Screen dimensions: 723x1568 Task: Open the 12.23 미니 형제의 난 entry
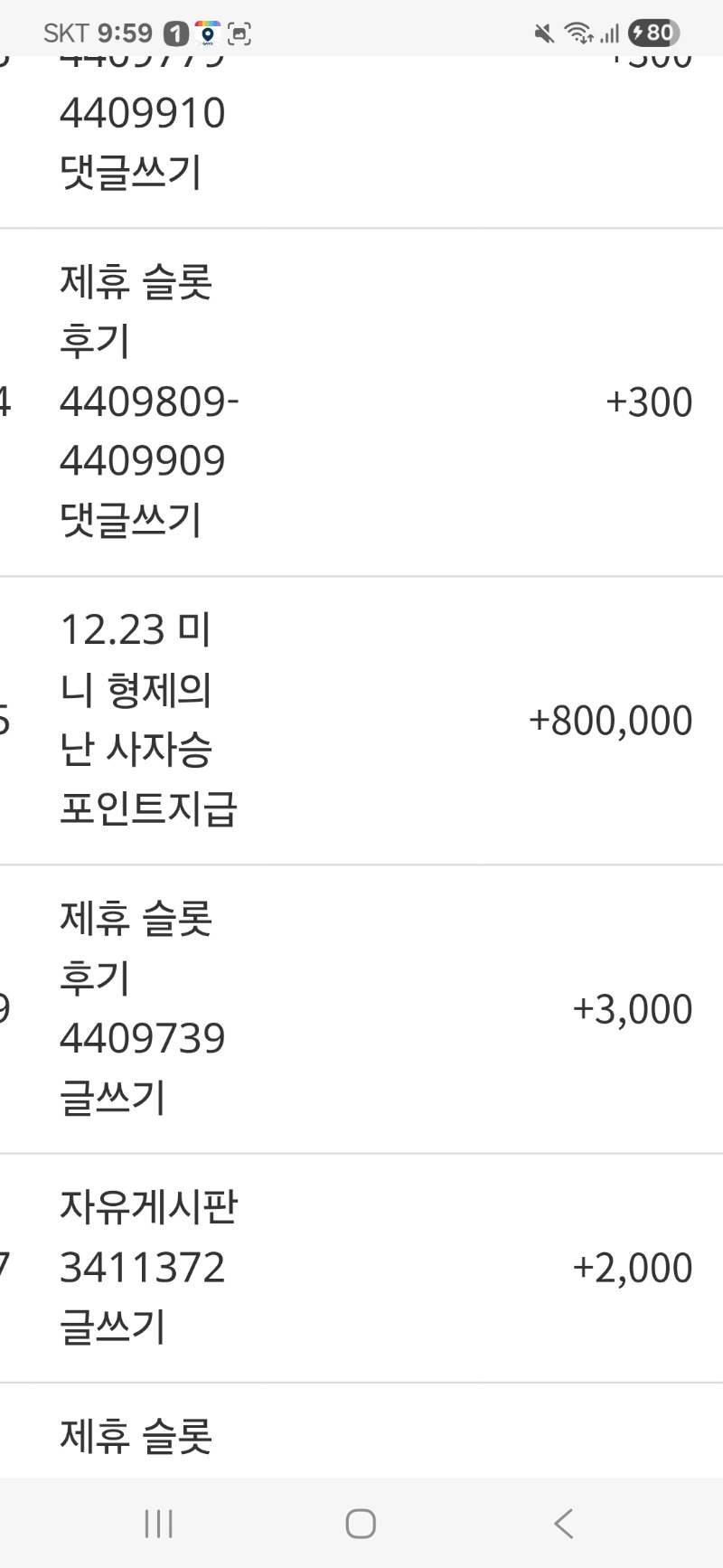136,689
